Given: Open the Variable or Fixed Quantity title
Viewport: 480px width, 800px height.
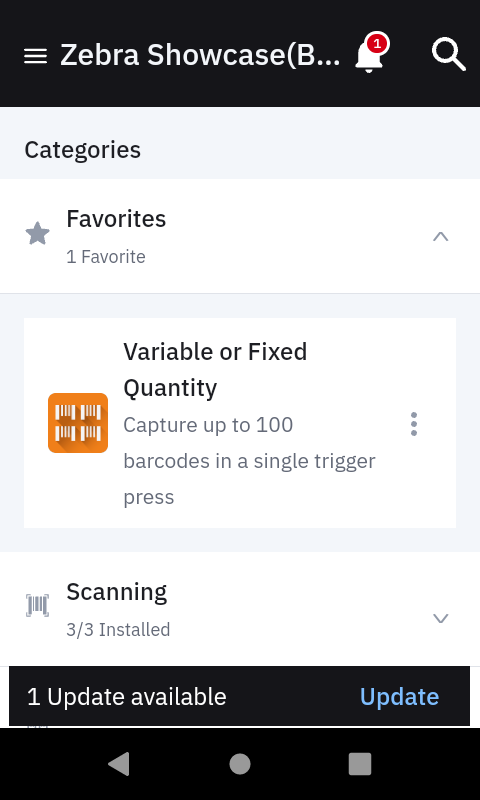Looking at the screenshot, I should tap(215, 370).
